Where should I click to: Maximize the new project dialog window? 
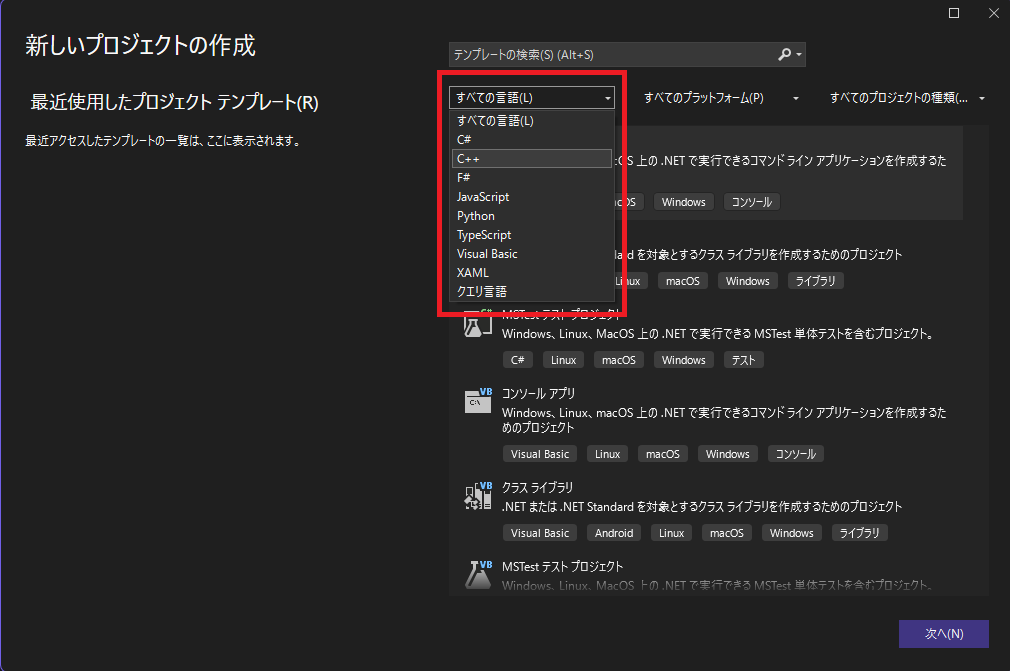tap(953, 13)
